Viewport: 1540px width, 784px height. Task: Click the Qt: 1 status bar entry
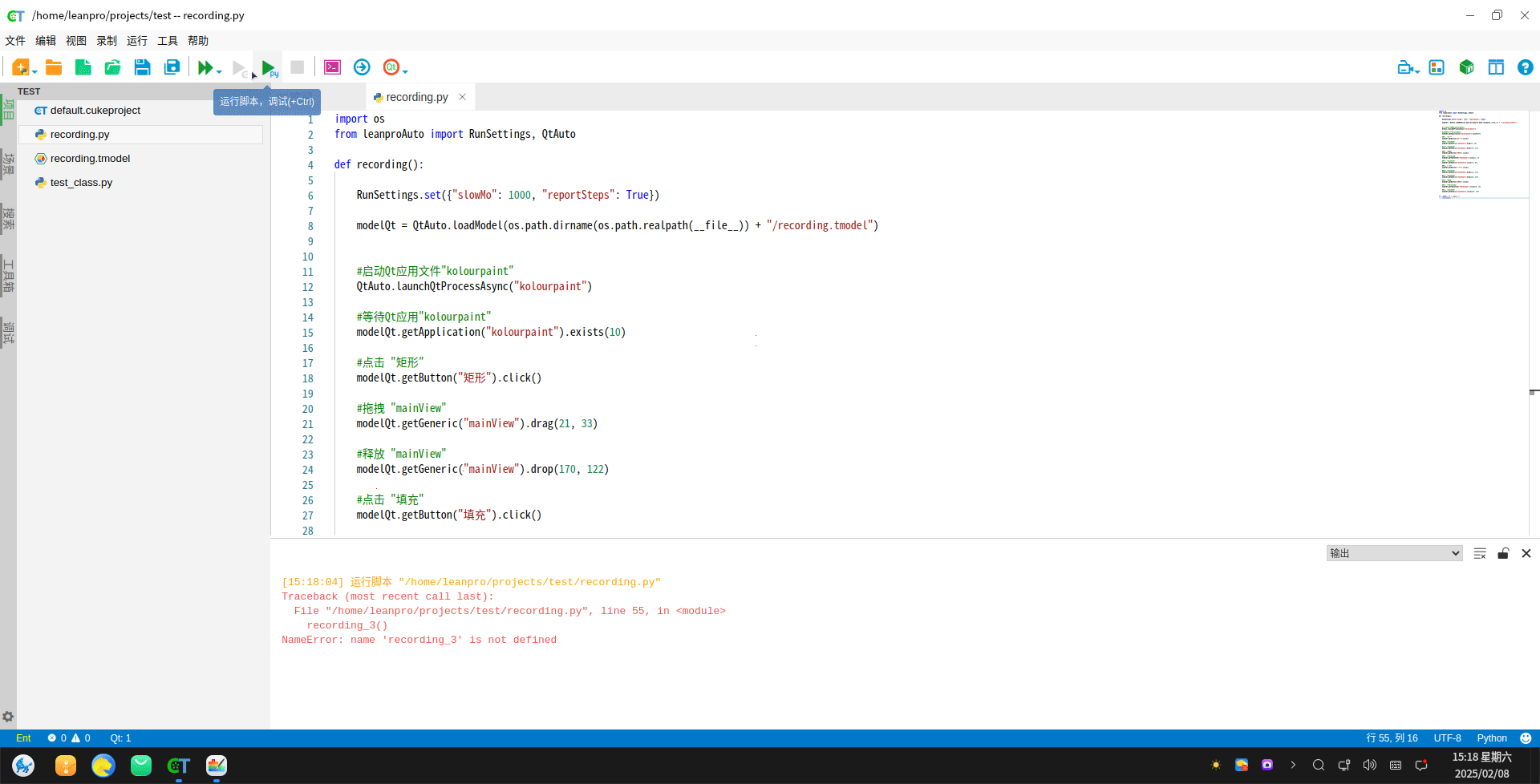coord(120,738)
